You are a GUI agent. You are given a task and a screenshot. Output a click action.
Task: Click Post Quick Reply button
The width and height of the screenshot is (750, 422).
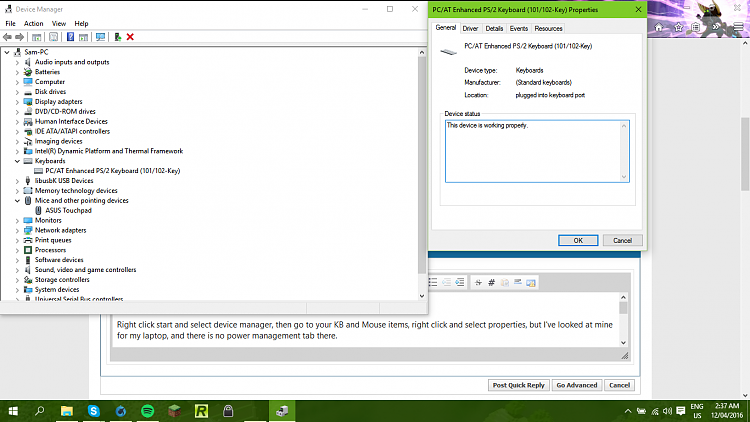coord(518,385)
